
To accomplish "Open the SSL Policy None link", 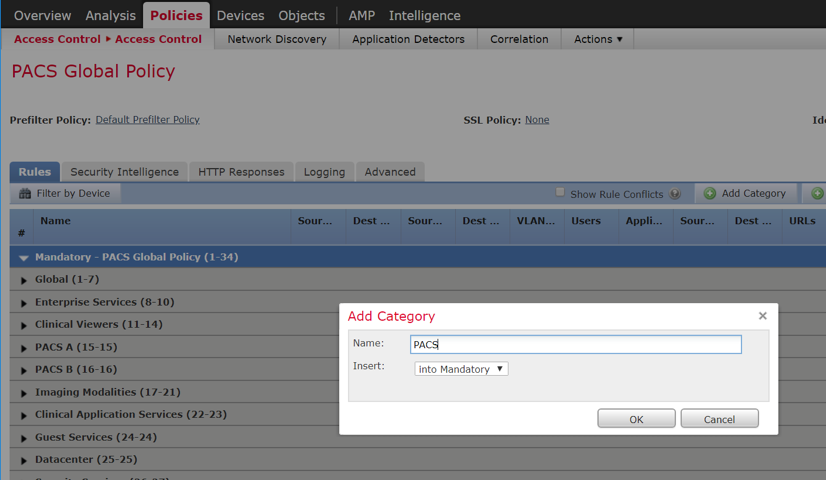I will point(537,120).
